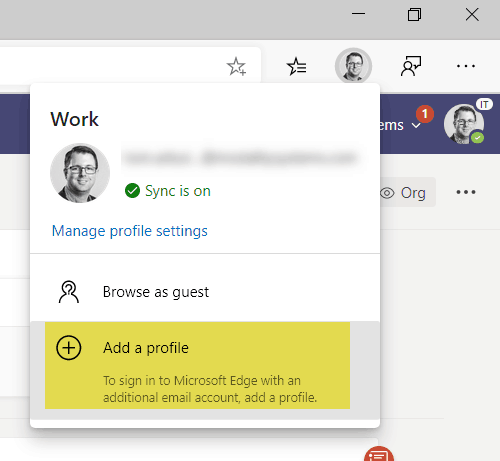The width and height of the screenshot is (500, 461).
Task: Open more options beside Org
Action: (466, 192)
